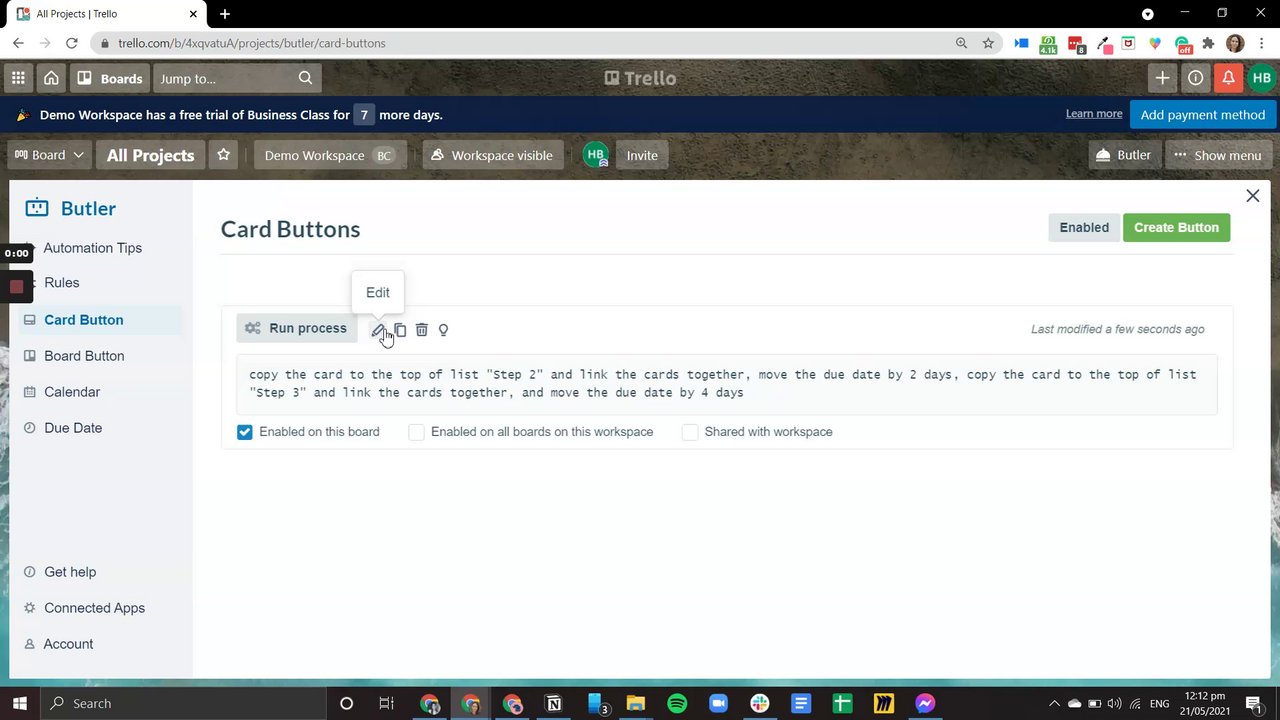The image size is (1280, 720).
Task: Click the trash icon to delete the button
Action: click(x=422, y=330)
